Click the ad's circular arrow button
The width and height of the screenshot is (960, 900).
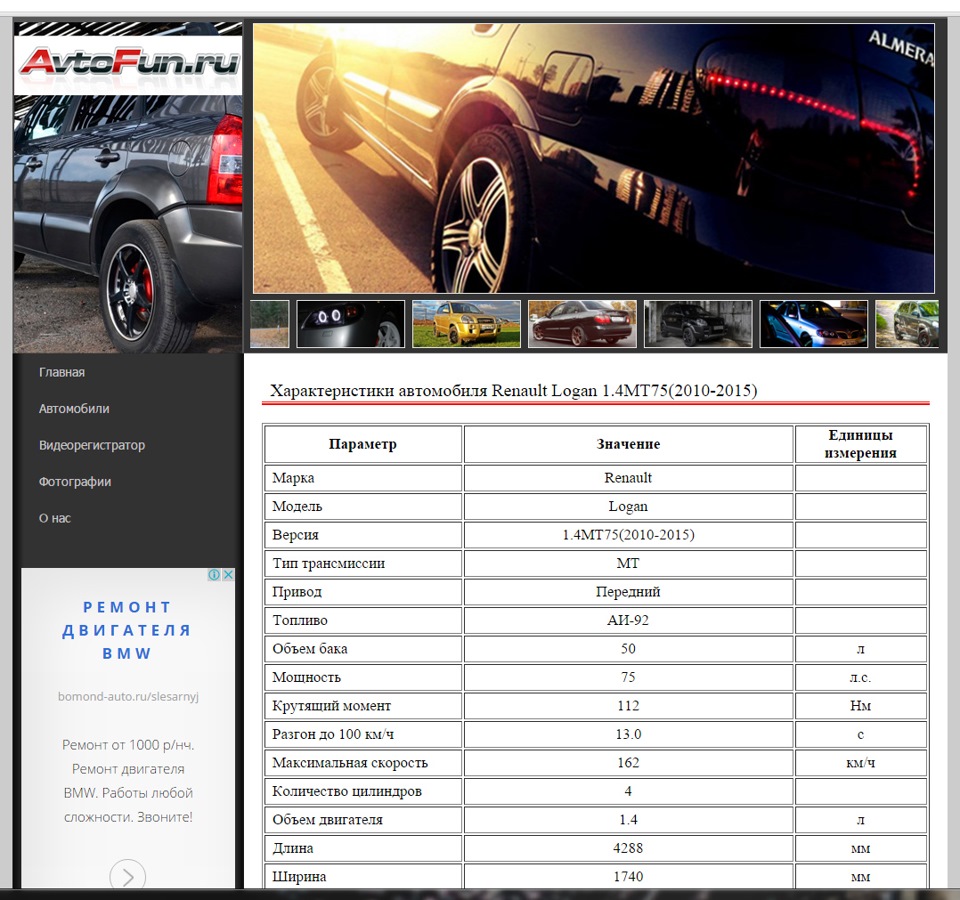127,877
